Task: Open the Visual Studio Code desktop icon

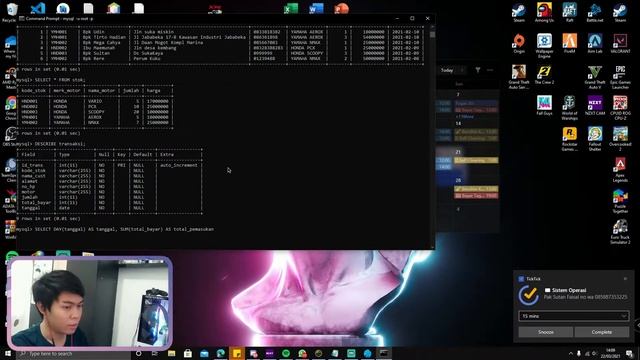Action: click(38, 8)
